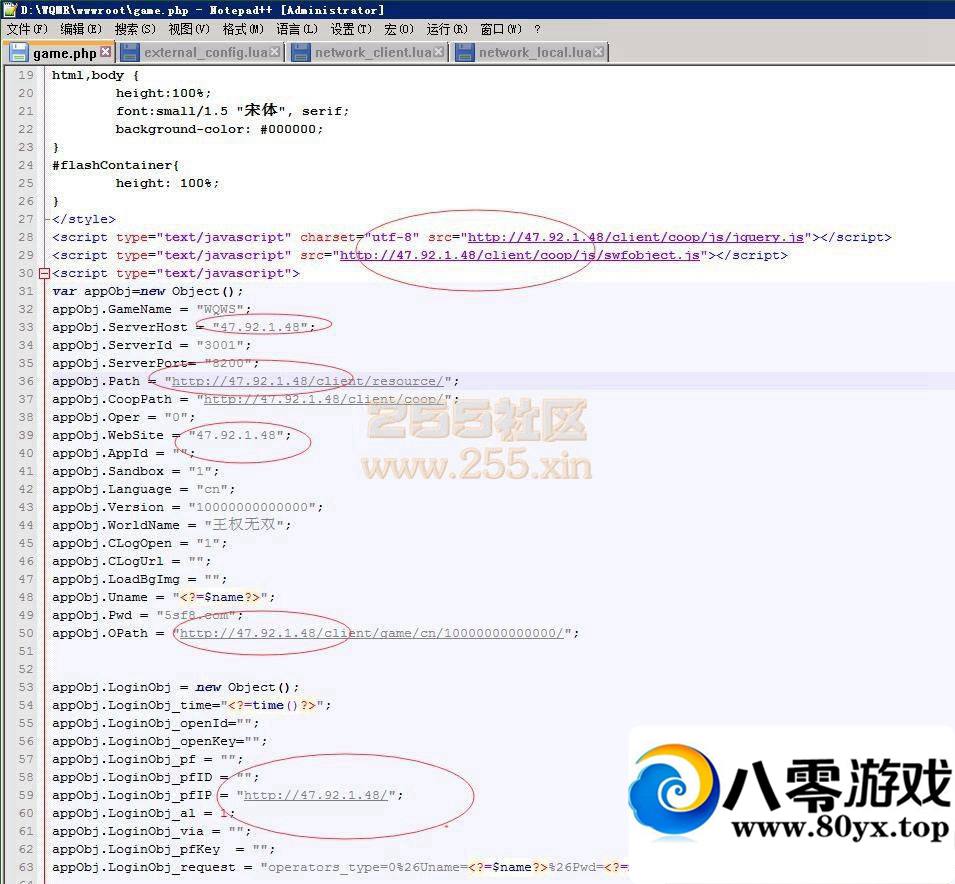This screenshot has height=884, width=955.
Task: Open the 窗口(W) menu
Action: point(501,29)
